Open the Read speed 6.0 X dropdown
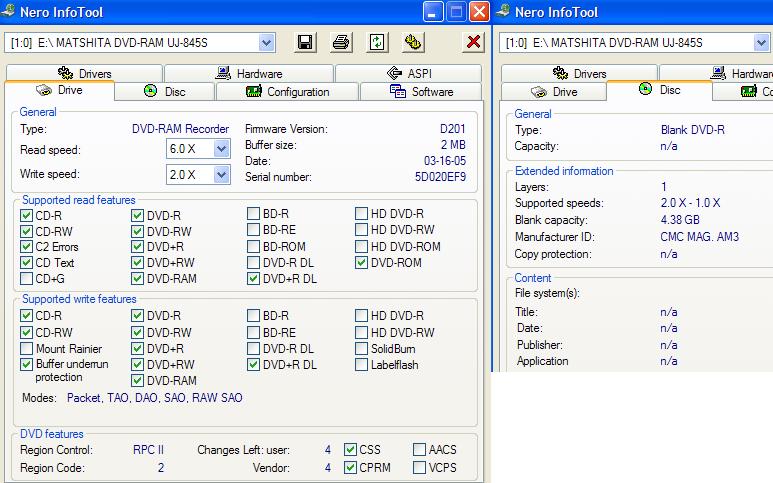Screen dimensions: 773x483 click(221, 148)
